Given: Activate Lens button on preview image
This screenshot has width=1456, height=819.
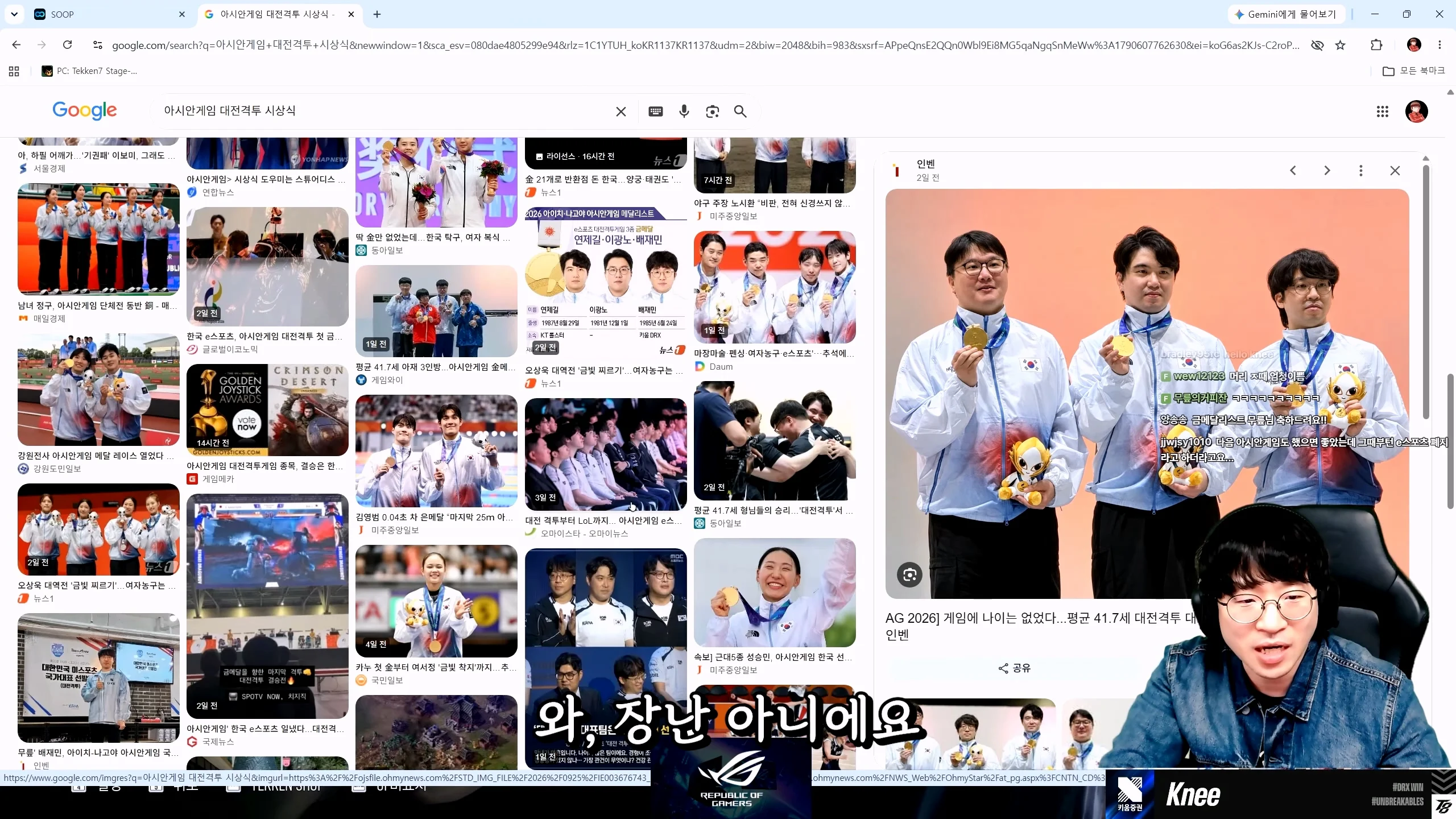Looking at the screenshot, I should pos(909,574).
